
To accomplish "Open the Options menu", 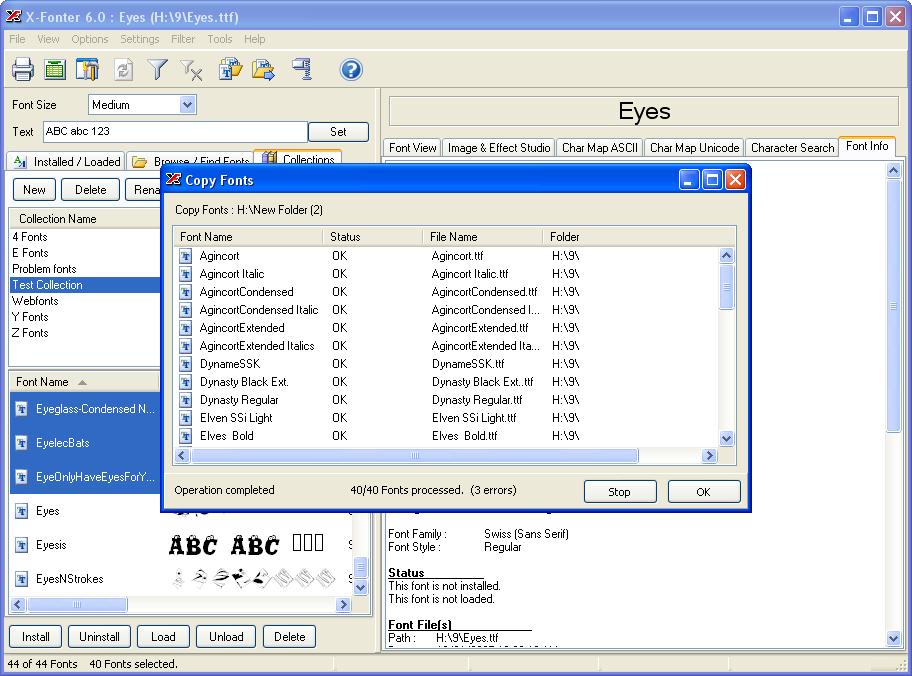I will click(90, 39).
